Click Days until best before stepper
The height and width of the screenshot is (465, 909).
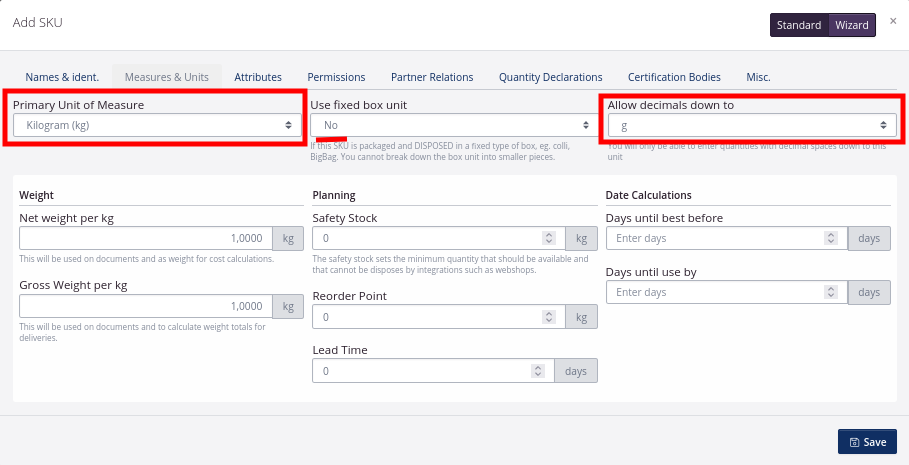pyautogui.click(x=831, y=238)
